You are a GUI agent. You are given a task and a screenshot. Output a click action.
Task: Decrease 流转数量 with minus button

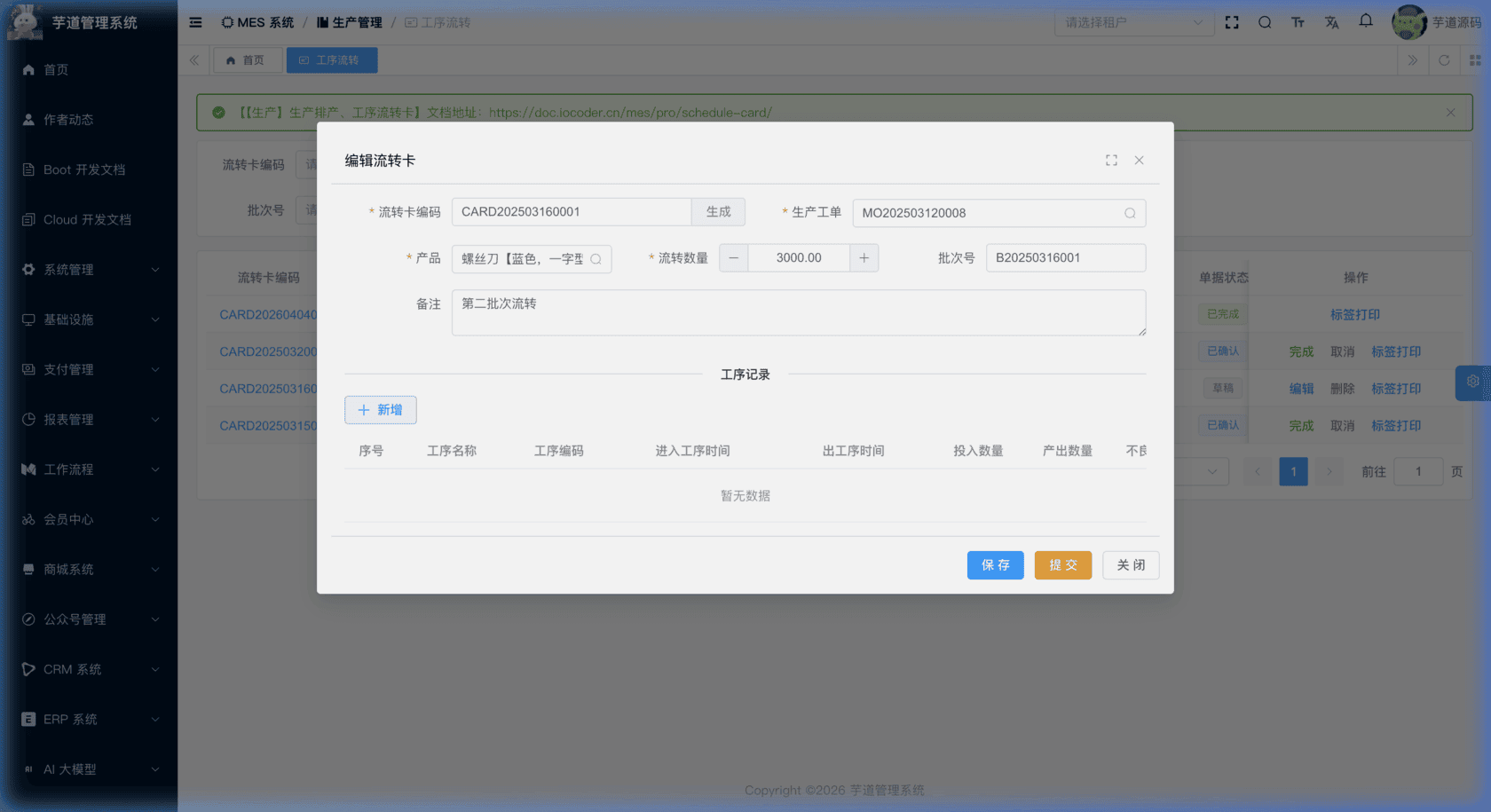coord(733,258)
